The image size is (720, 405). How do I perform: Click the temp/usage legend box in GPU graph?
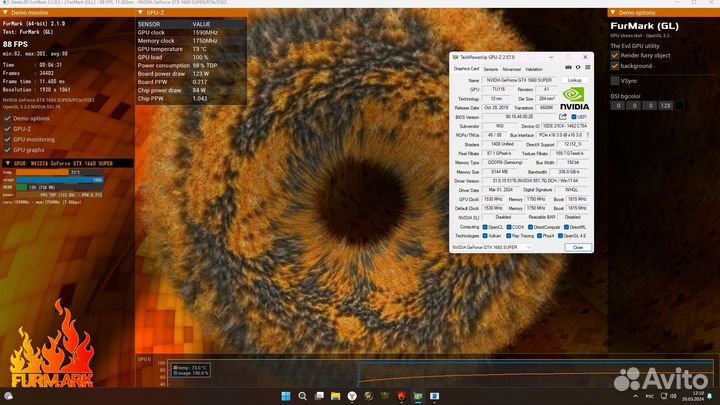click(191, 370)
